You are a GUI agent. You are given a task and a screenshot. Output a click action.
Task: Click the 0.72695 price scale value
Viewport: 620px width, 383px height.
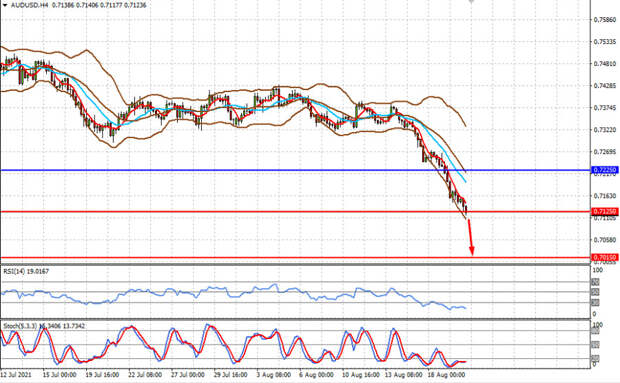click(605, 152)
